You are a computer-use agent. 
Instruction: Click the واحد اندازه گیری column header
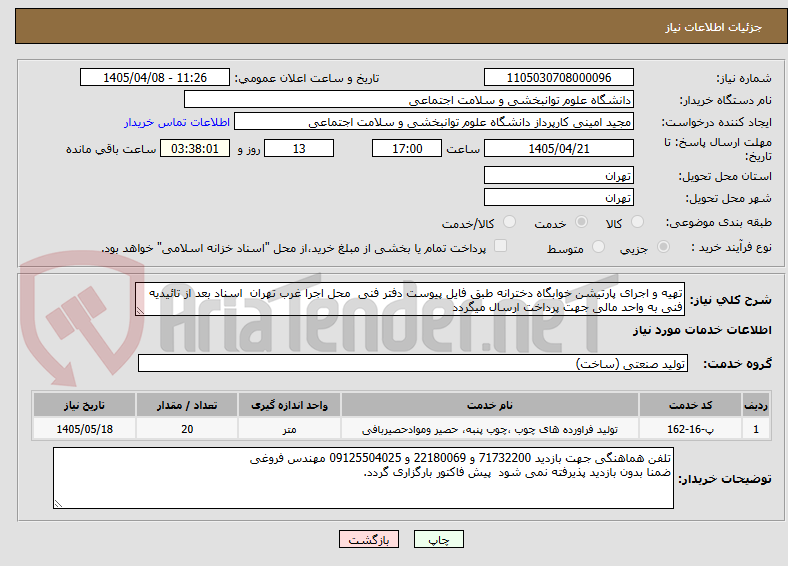point(289,405)
